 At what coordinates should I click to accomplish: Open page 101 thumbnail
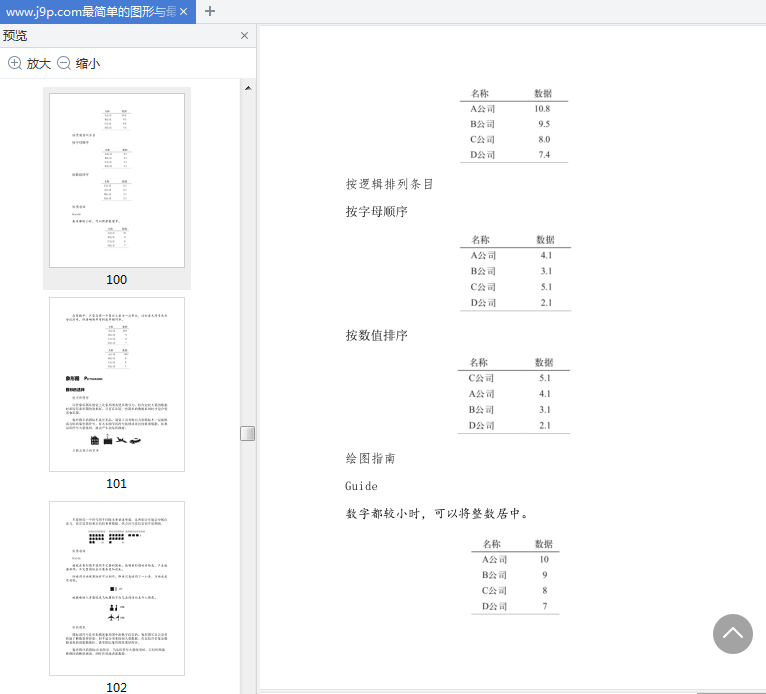(x=117, y=384)
